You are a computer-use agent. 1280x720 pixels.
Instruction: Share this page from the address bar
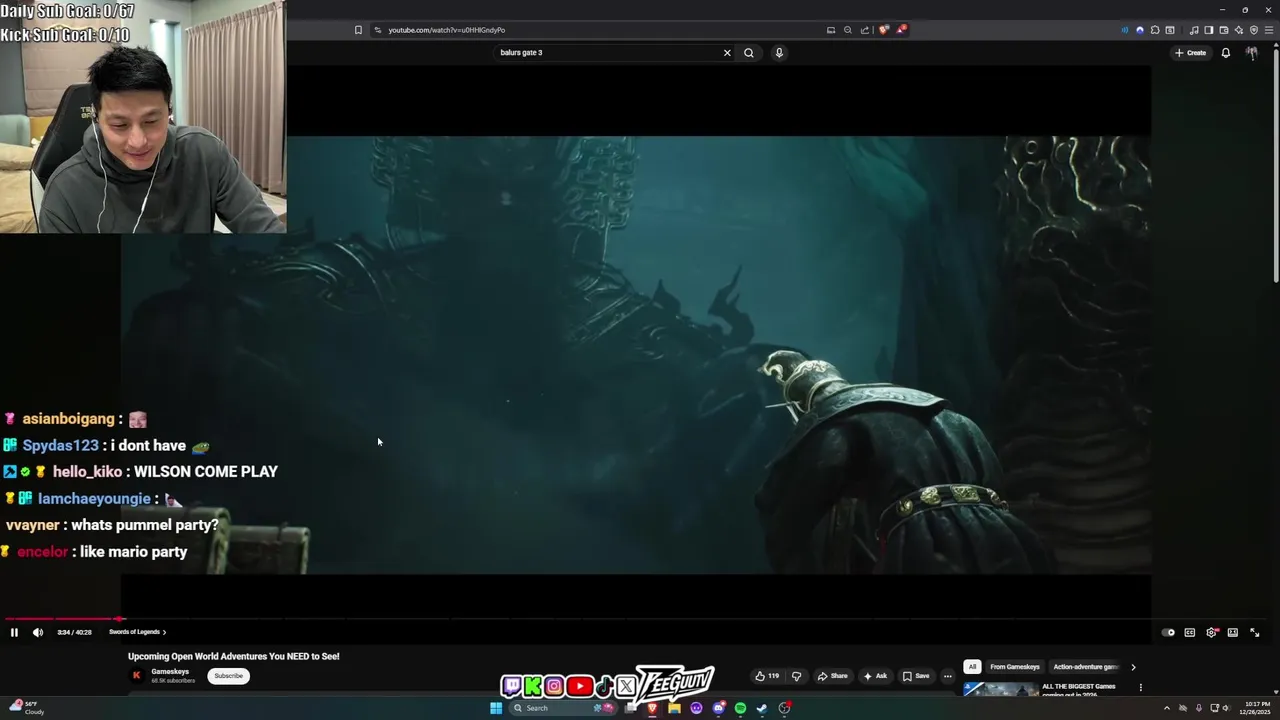pyautogui.click(x=865, y=30)
